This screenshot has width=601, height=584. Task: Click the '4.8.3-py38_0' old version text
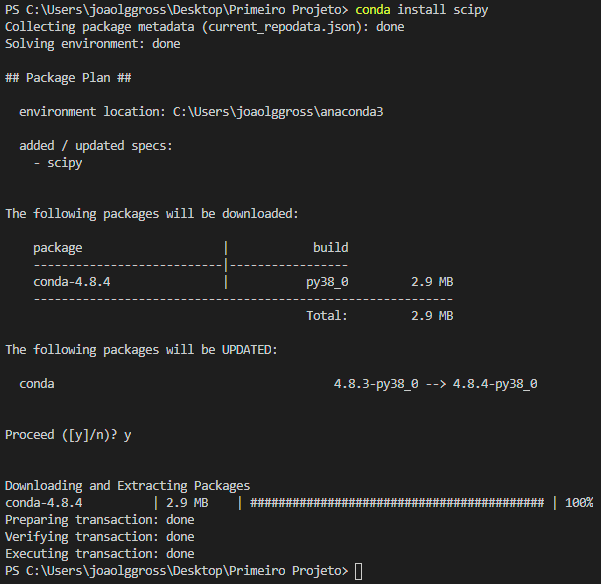point(376,384)
